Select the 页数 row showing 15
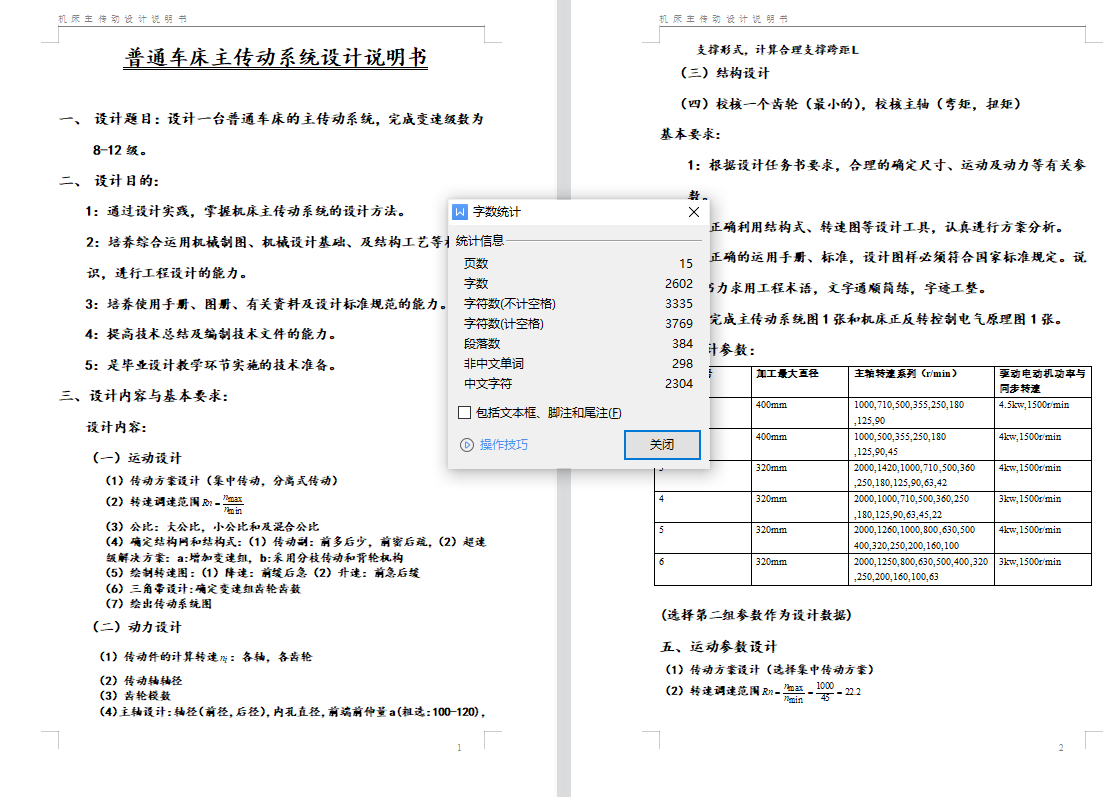The height and width of the screenshot is (797, 1119). click(577, 264)
